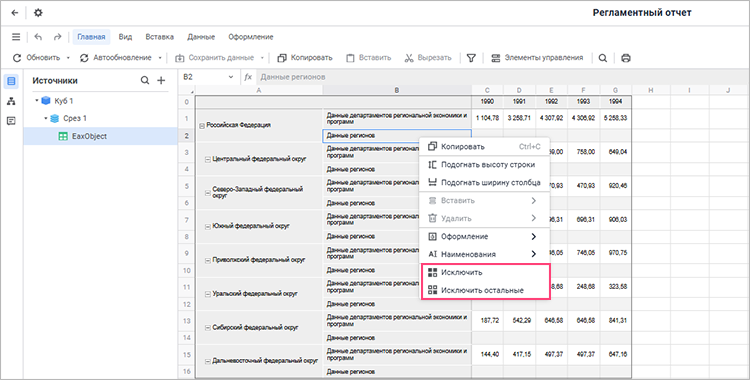
Task: Collapse Центральный федеральный округ group
Action: pos(208,160)
